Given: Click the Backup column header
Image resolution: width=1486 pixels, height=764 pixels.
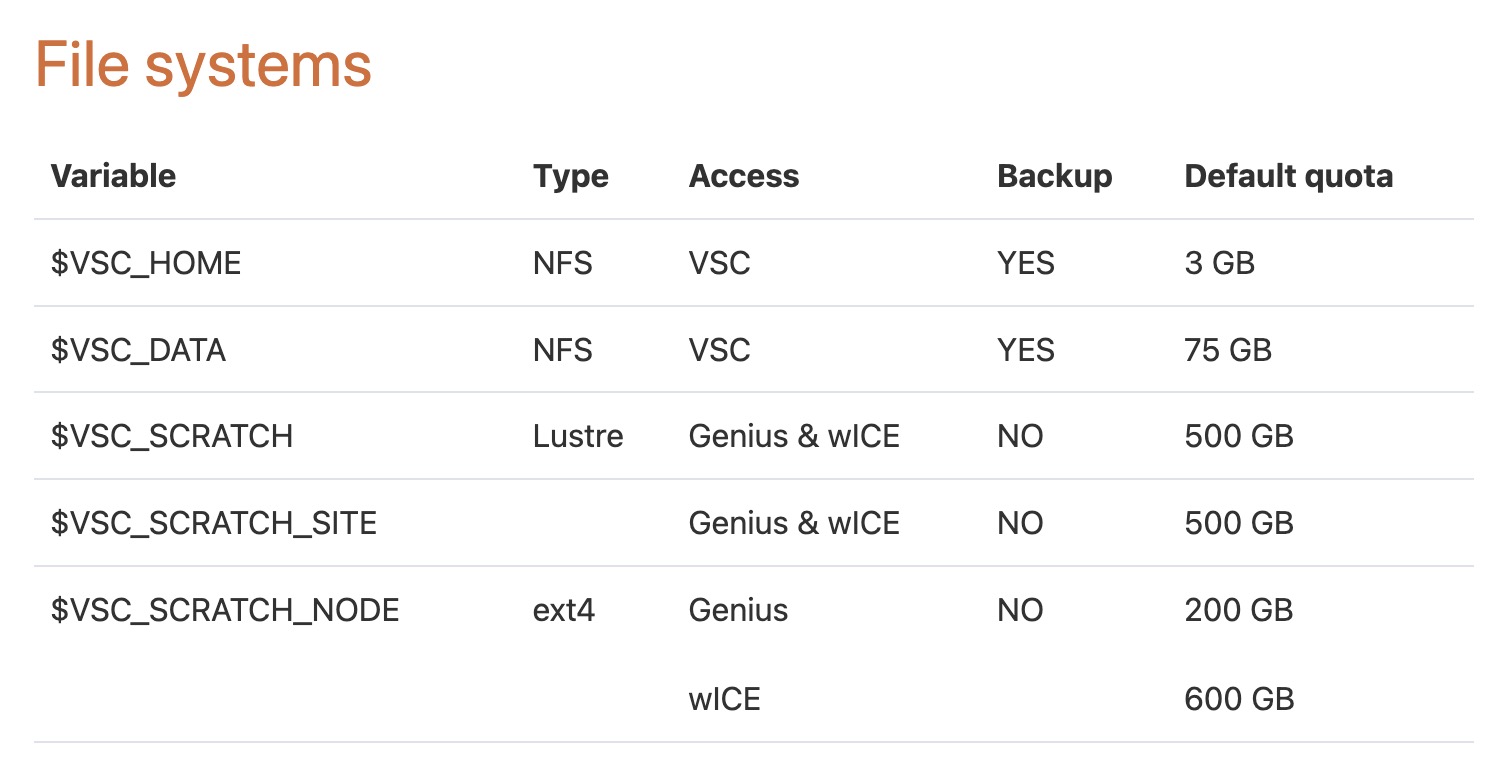Looking at the screenshot, I should tap(1054, 176).
